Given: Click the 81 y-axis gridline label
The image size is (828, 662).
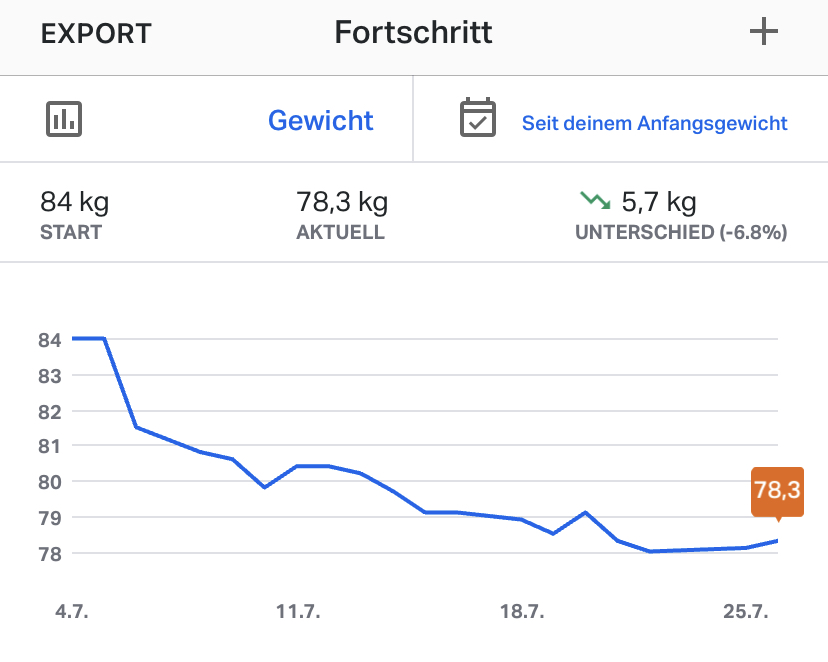Looking at the screenshot, I should pyautogui.click(x=51, y=447).
